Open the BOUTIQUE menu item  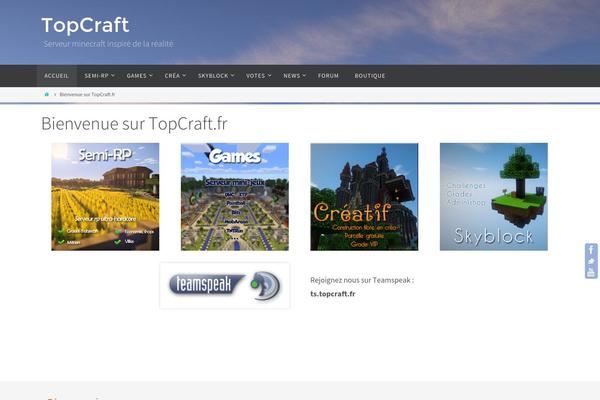370,76
